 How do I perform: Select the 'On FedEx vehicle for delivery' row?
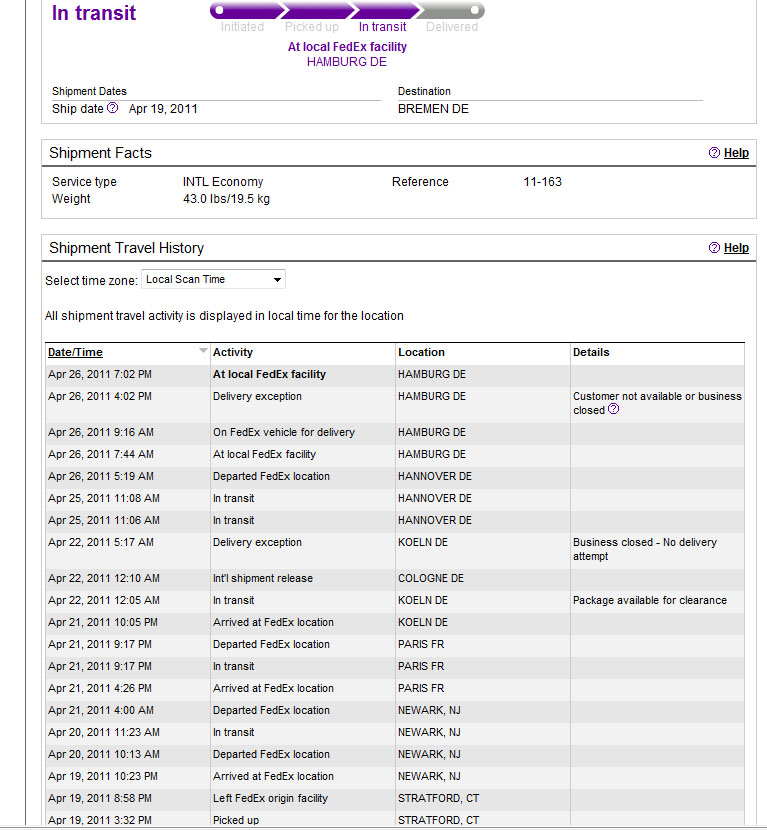(x=283, y=433)
